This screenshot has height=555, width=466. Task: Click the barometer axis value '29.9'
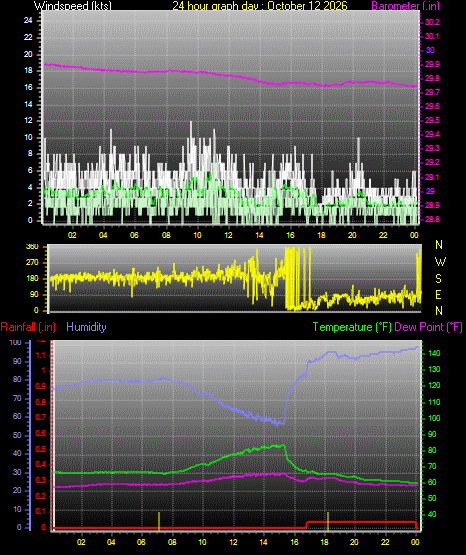click(432, 64)
